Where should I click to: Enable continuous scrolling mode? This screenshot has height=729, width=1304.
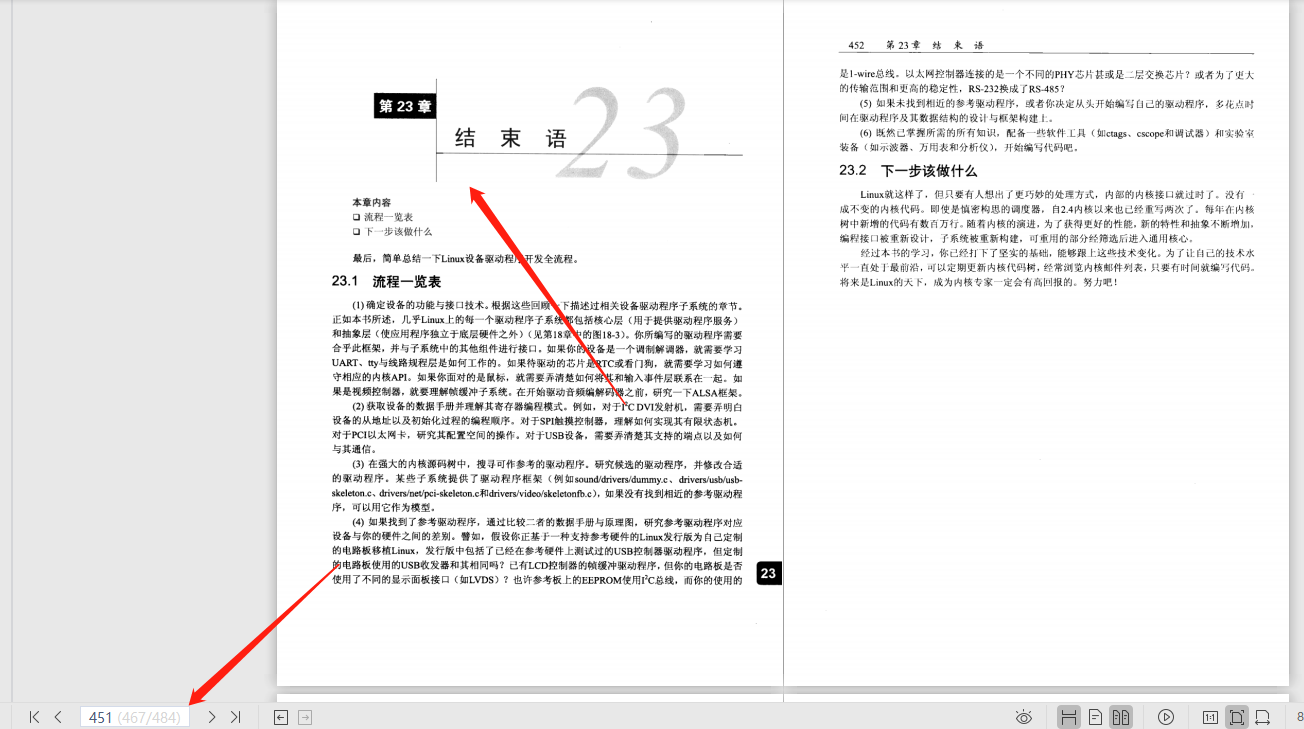1068,717
